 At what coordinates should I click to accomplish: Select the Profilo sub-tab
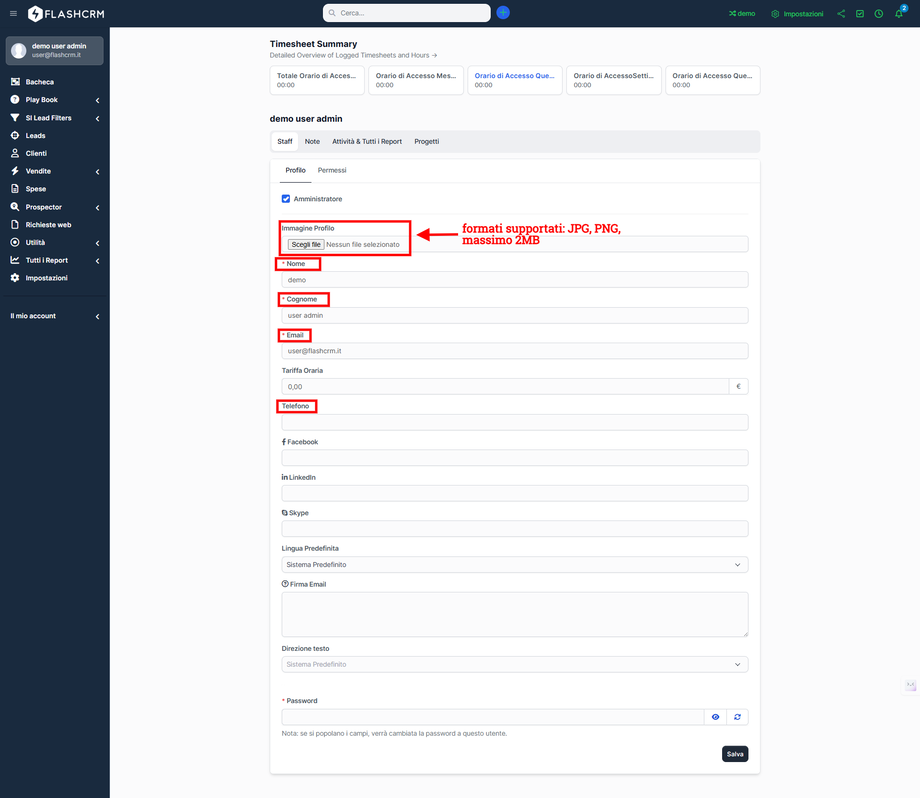click(x=295, y=170)
